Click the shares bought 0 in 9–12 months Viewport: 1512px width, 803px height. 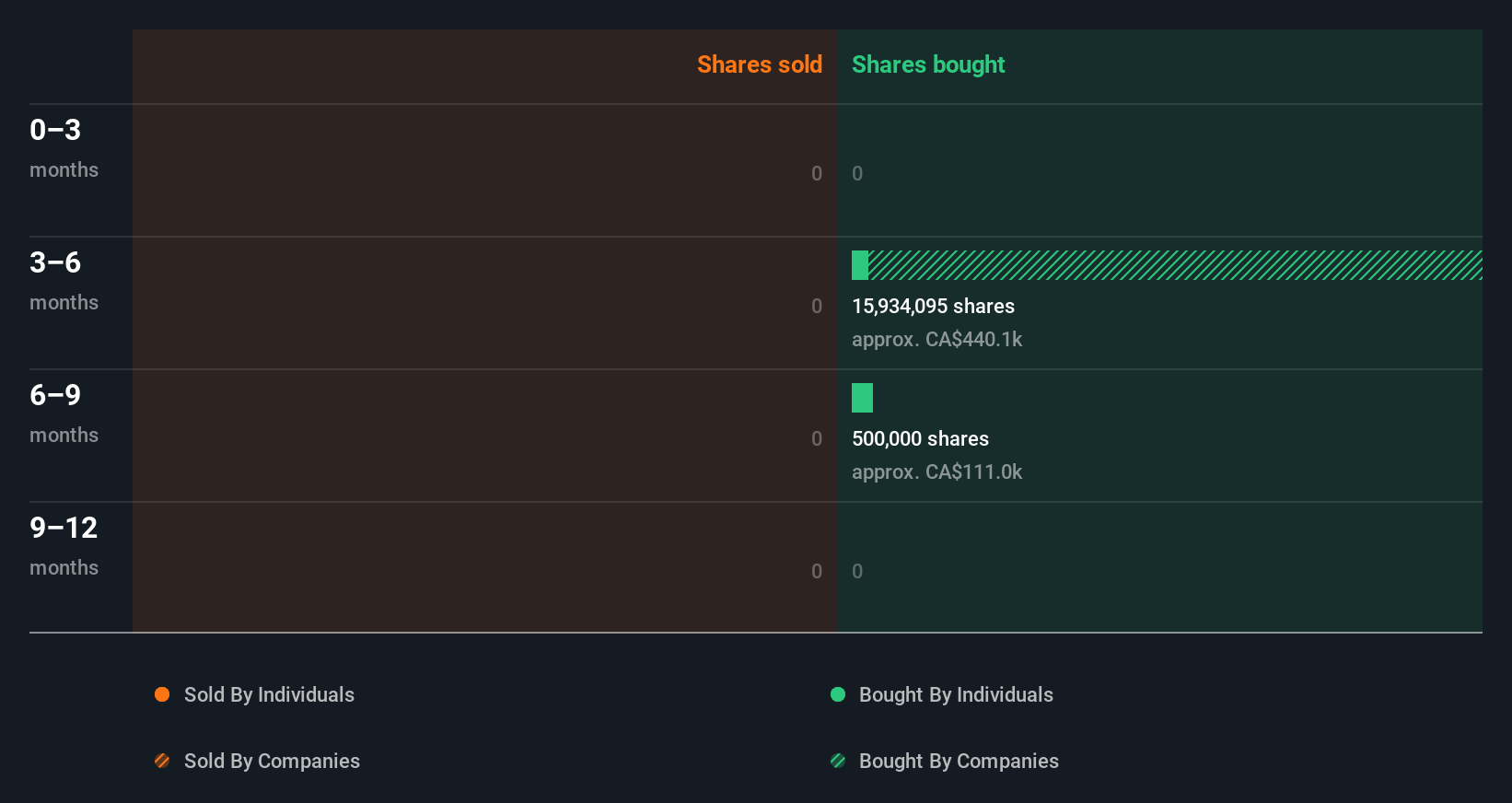[x=857, y=571]
